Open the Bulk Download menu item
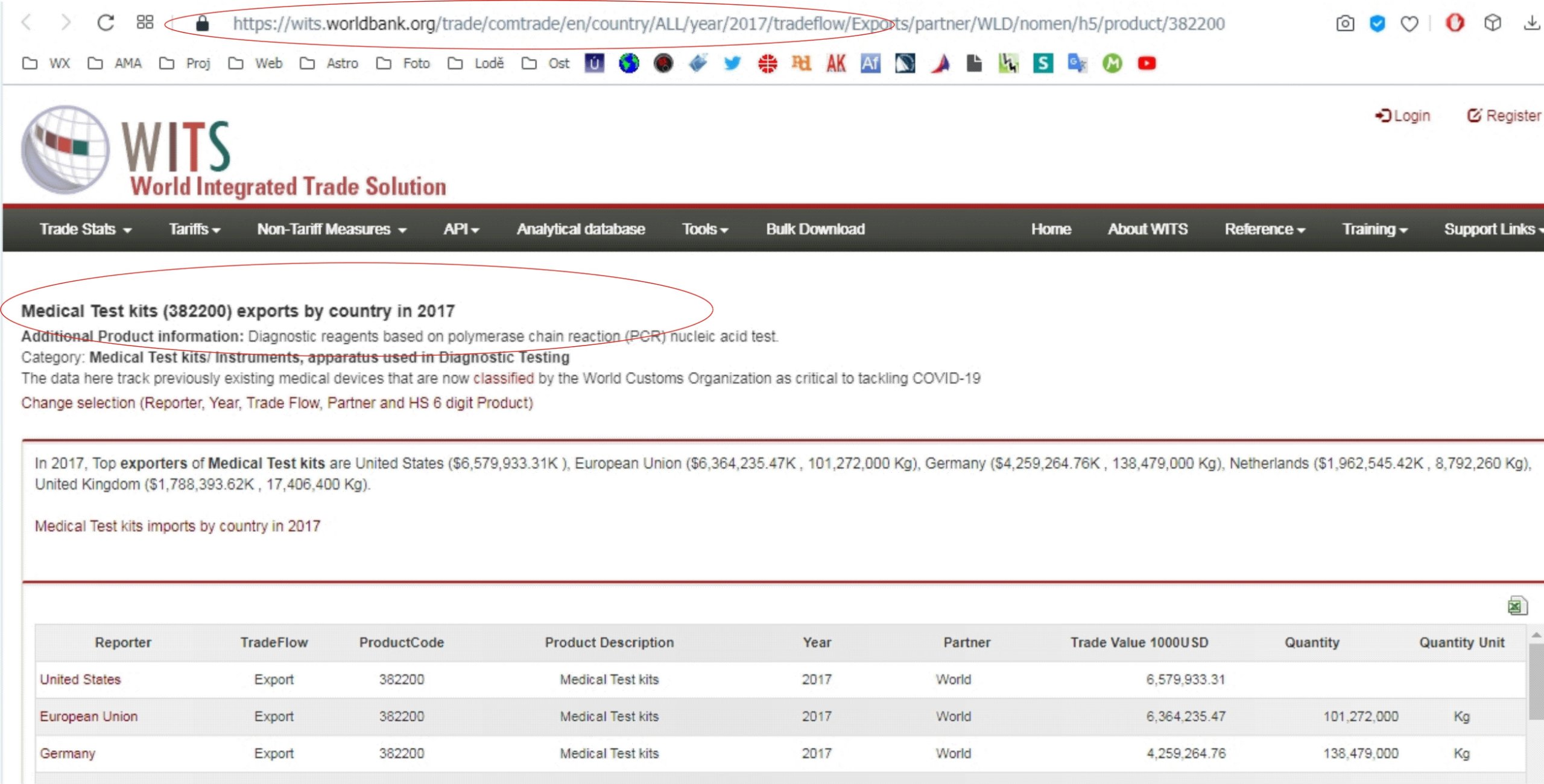1544x784 pixels. tap(815, 229)
